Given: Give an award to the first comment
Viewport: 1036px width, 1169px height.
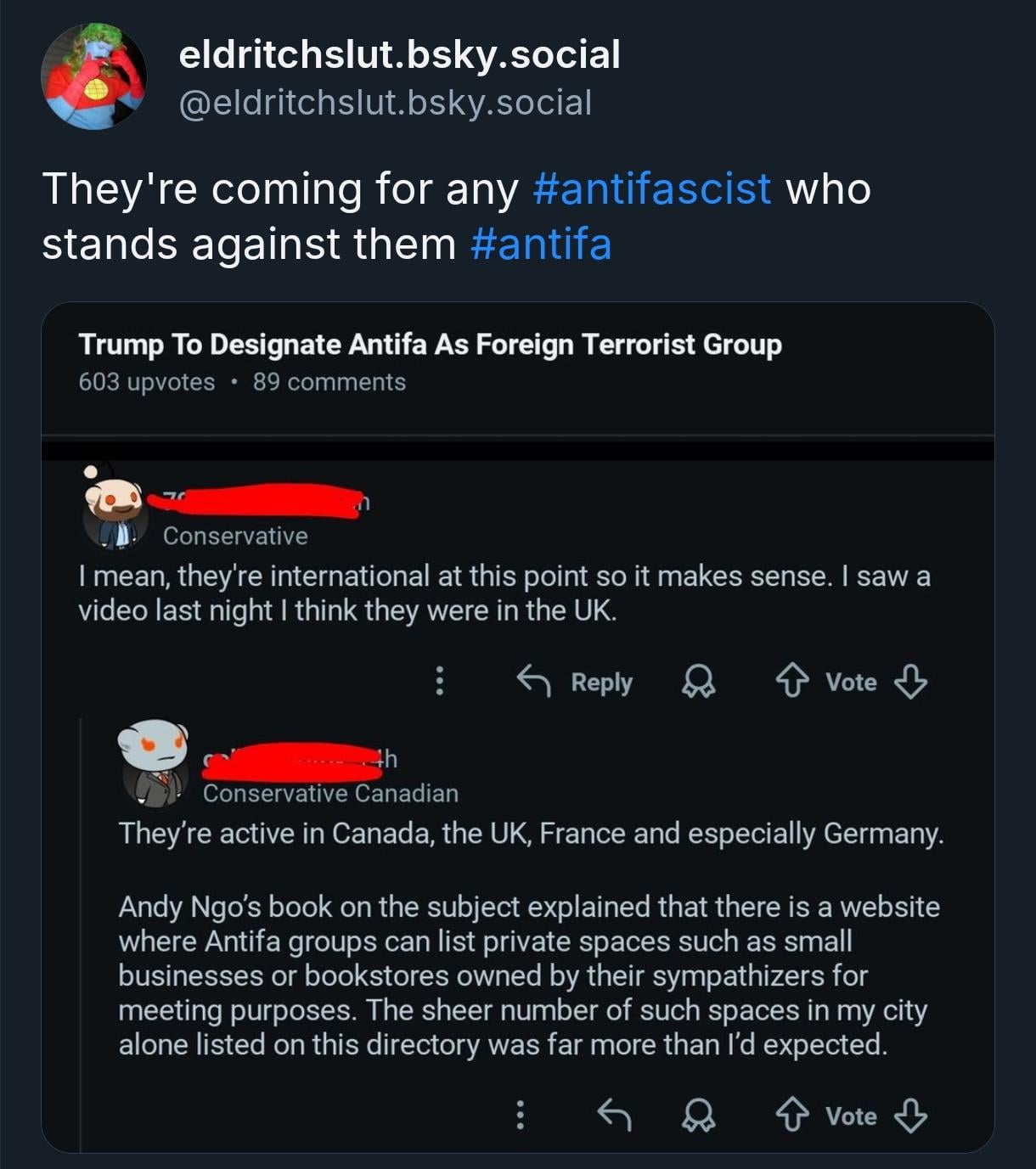Looking at the screenshot, I should coord(698,681).
